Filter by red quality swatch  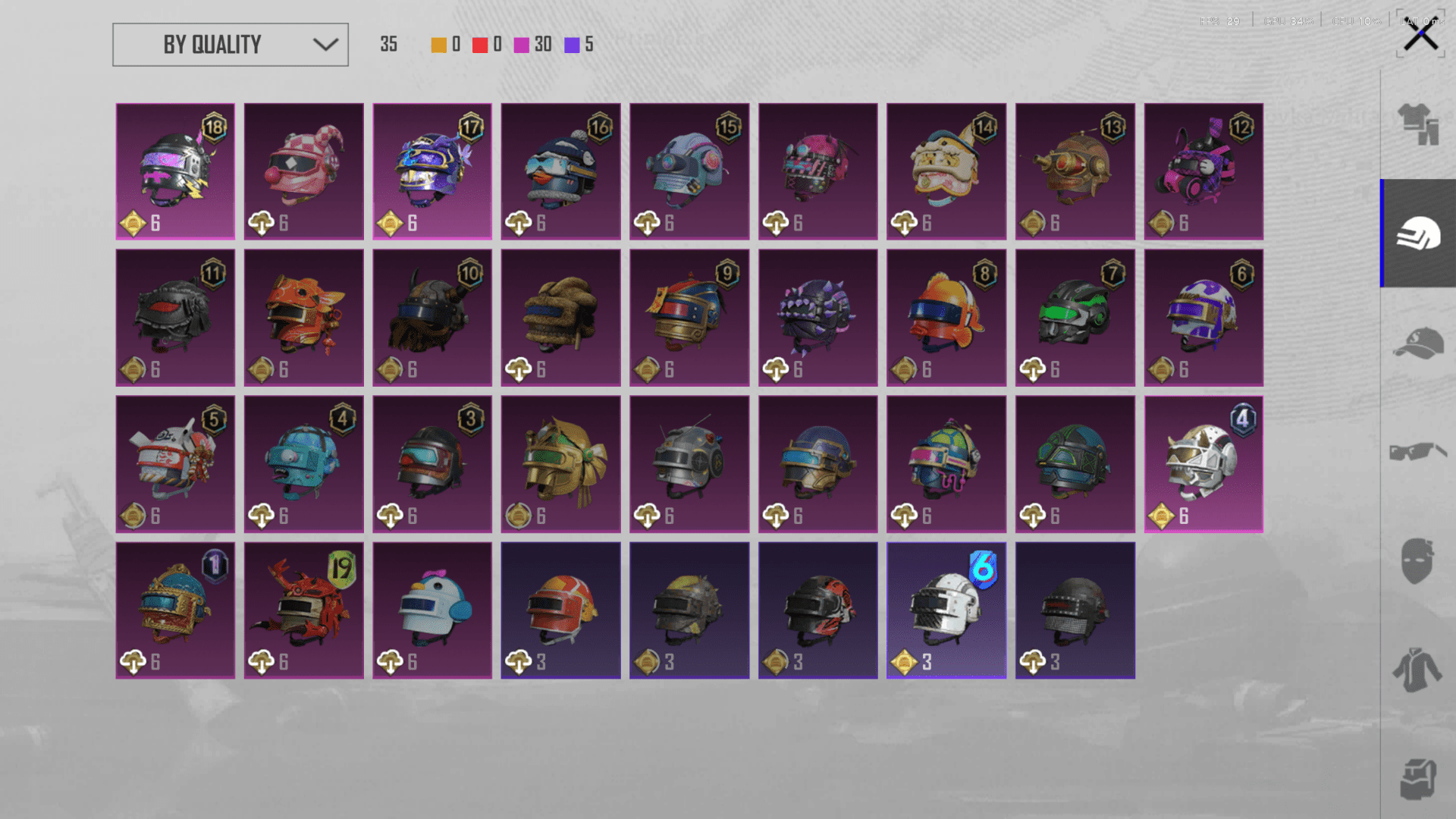(480, 45)
